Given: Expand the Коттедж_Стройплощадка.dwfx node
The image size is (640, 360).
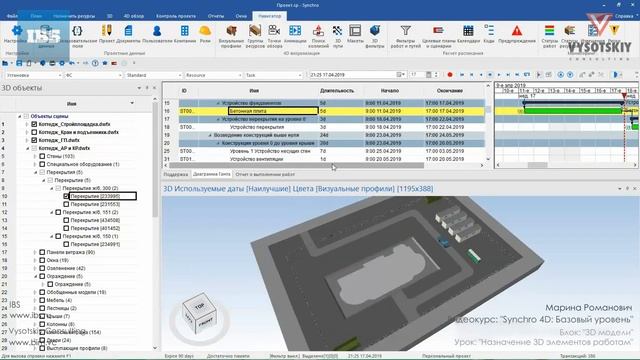Looking at the screenshot, I should tap(27, 124).
